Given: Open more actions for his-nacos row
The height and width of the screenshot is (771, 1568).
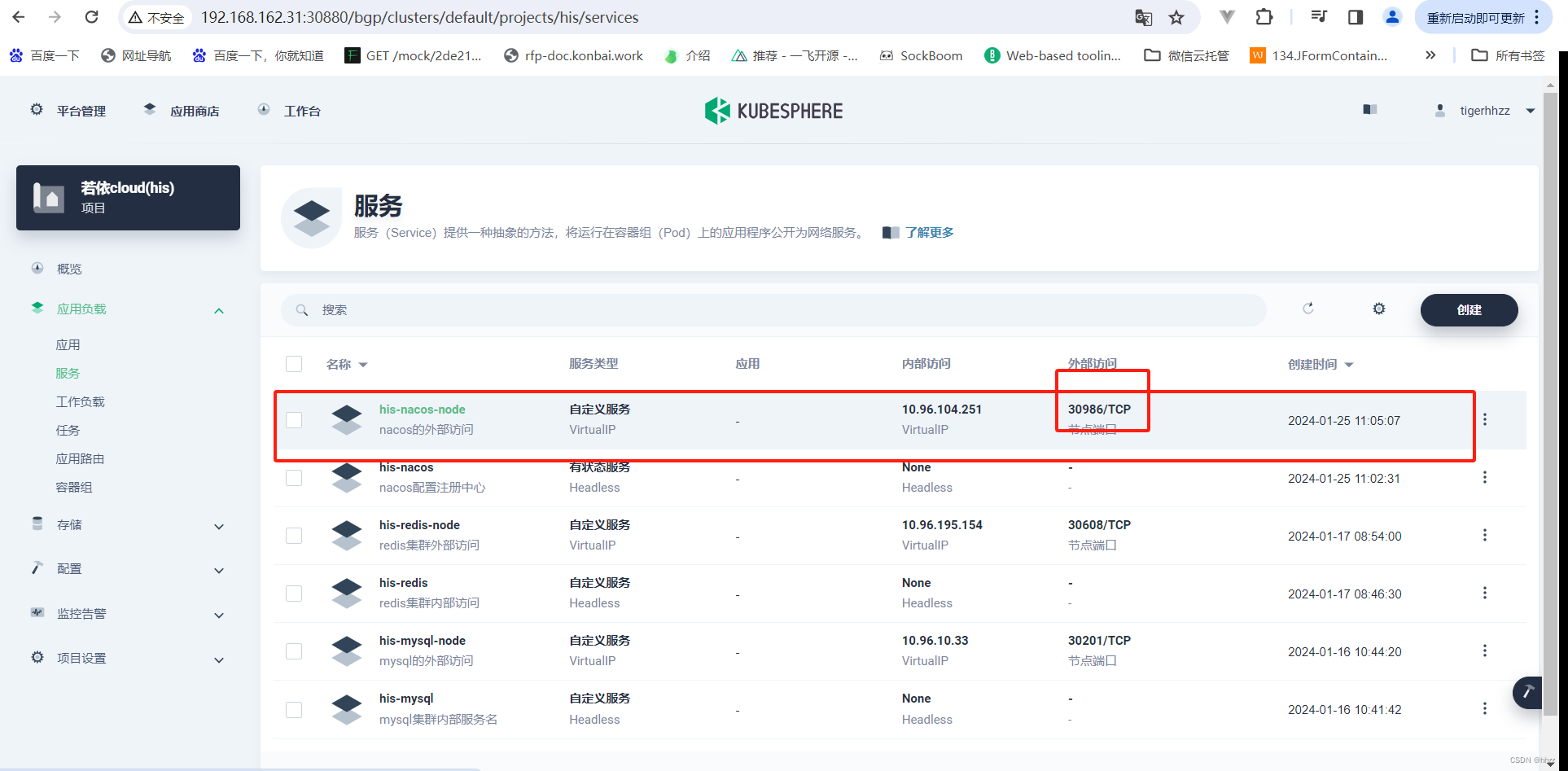Looking at the screenshot, I should pos(1485,477).
